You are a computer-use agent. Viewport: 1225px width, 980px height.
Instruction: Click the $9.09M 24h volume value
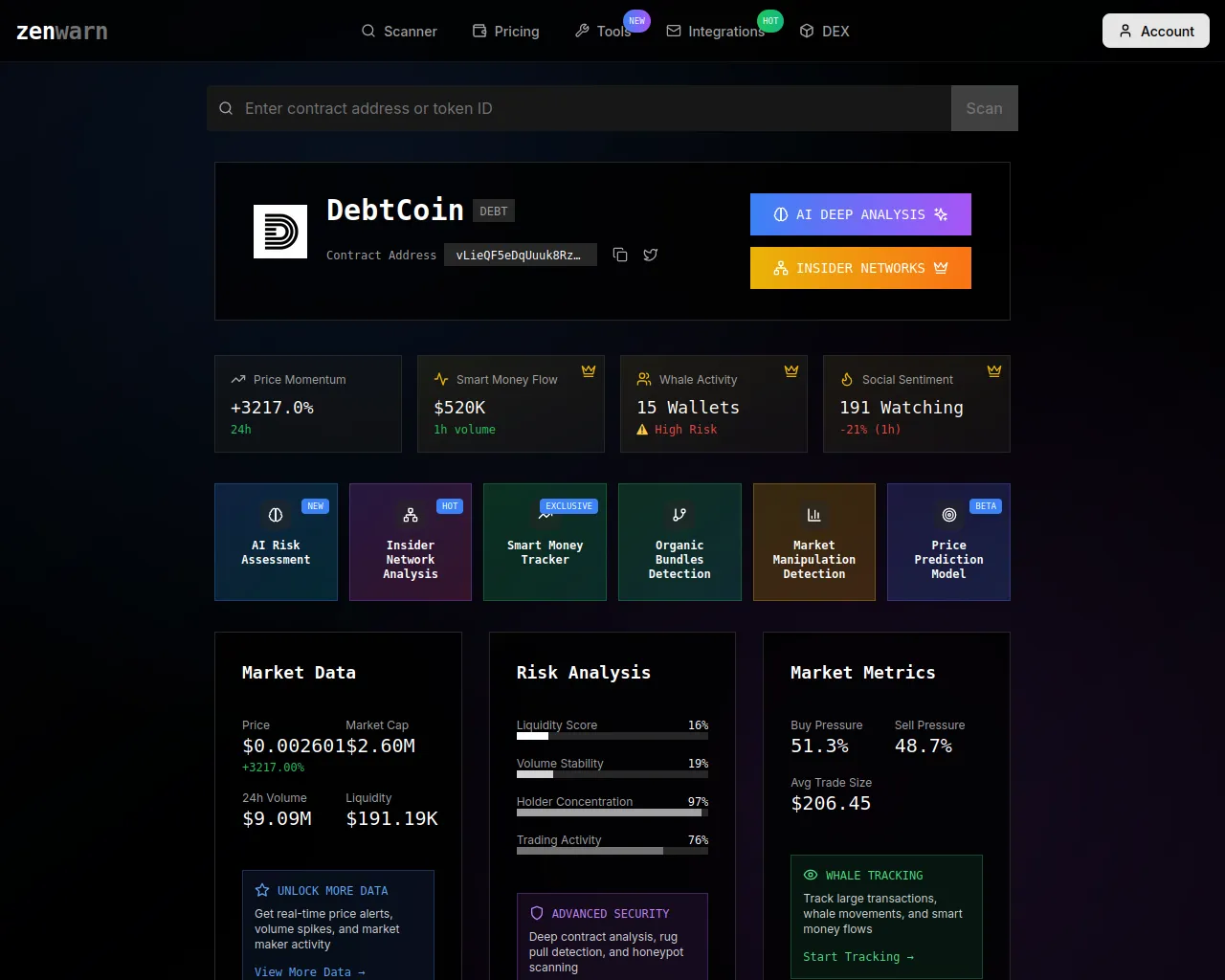pyautogui.click(x=277, y=818)
